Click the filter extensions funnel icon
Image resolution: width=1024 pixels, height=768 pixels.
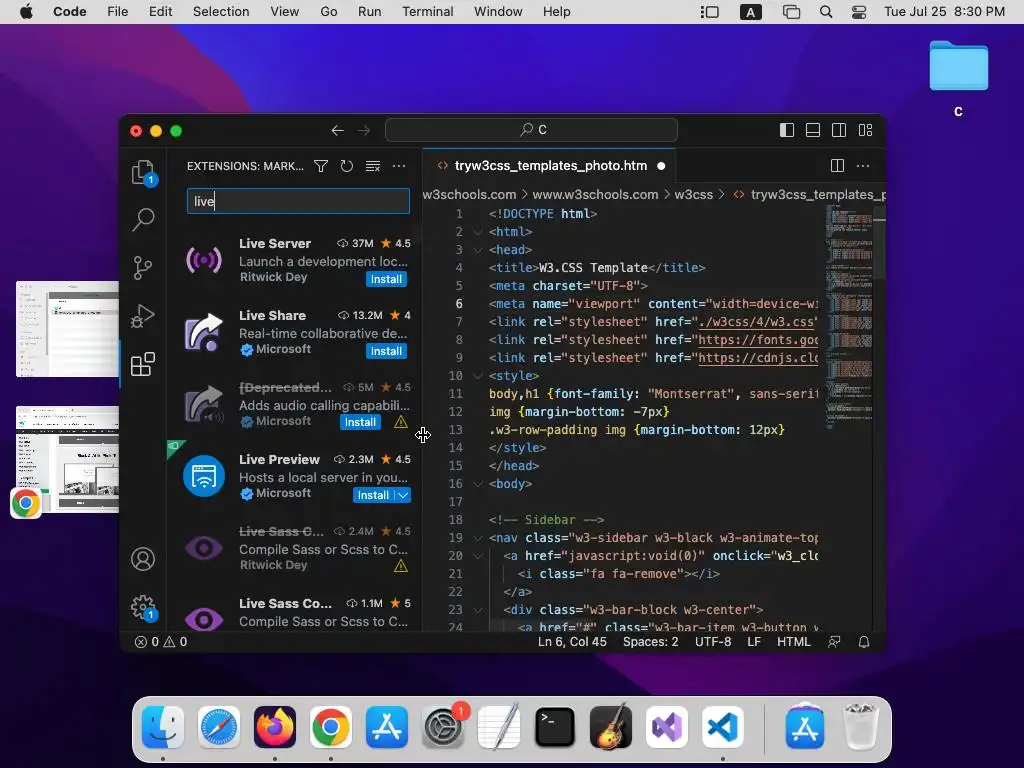321,167
